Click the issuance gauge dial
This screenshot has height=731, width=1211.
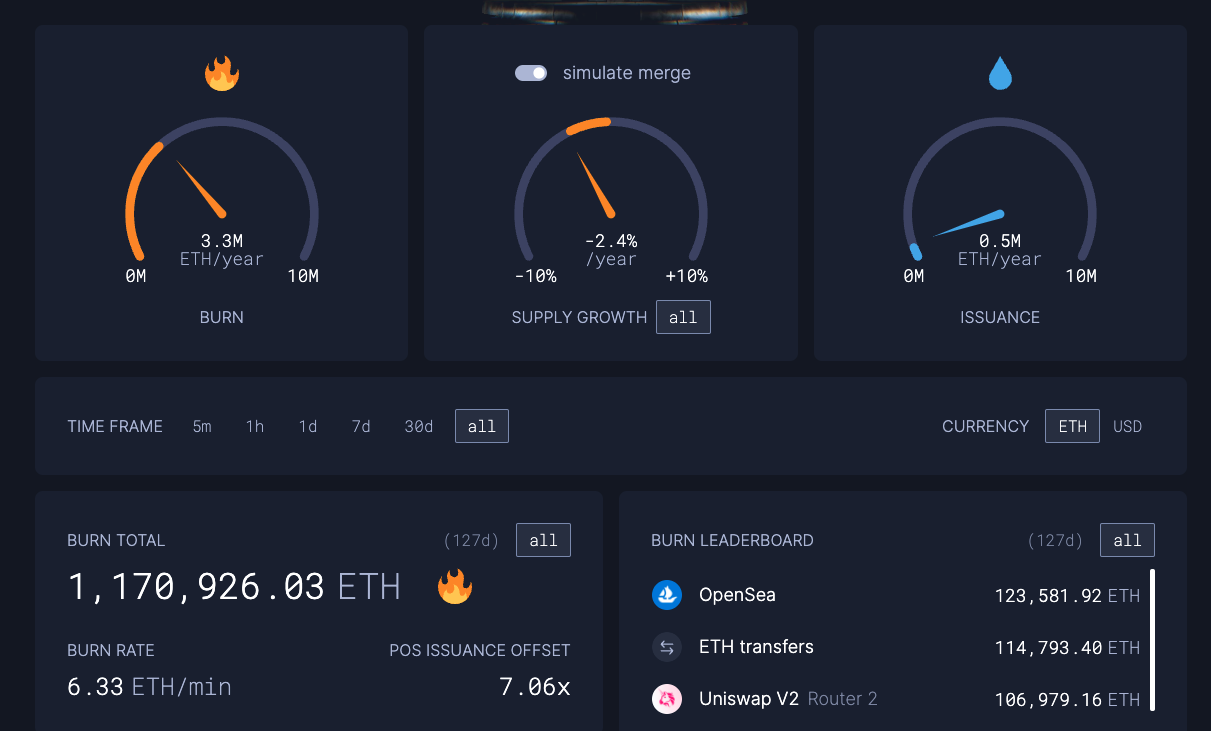1000,200
